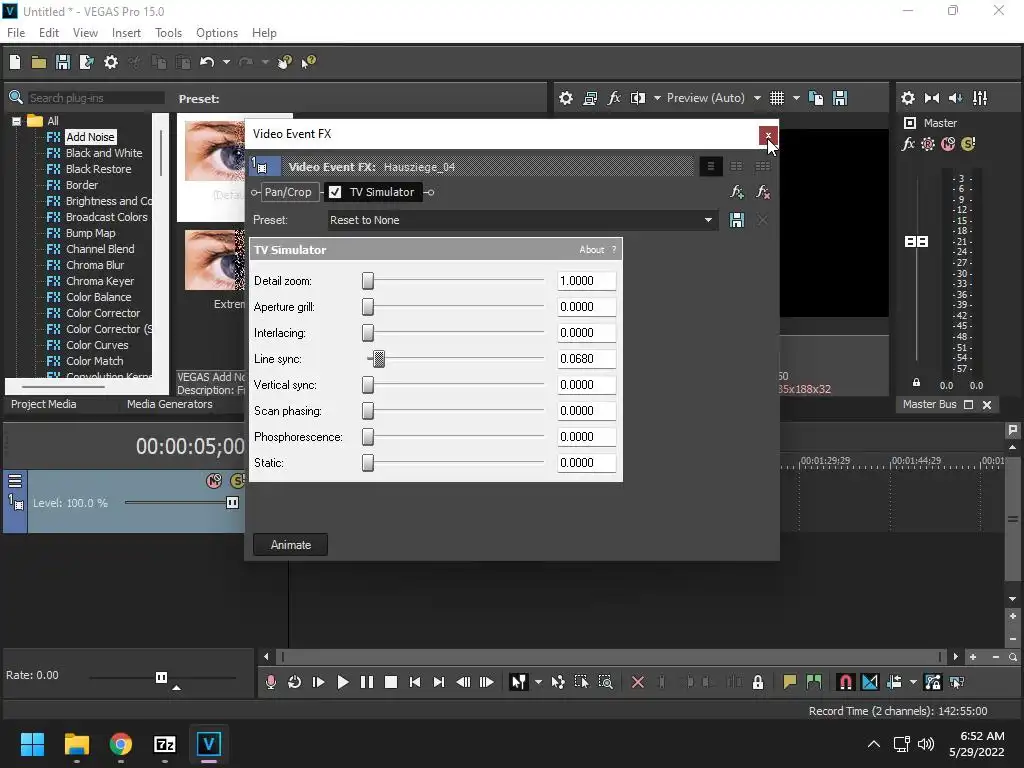Open preview properties gear icon
The image size is (1024, 768).
pos(566,98)
